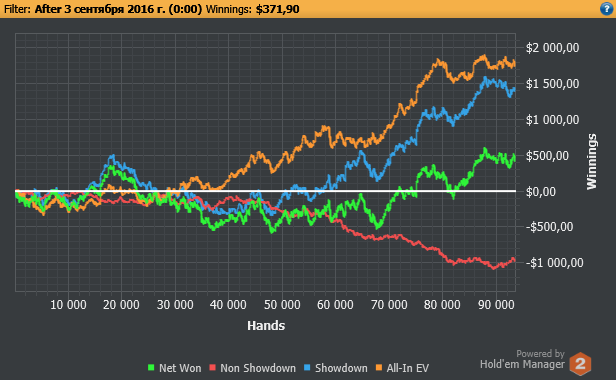Click the 60 000 hands axis label
This screenshot has height=380, width=616.
[335, 305]
